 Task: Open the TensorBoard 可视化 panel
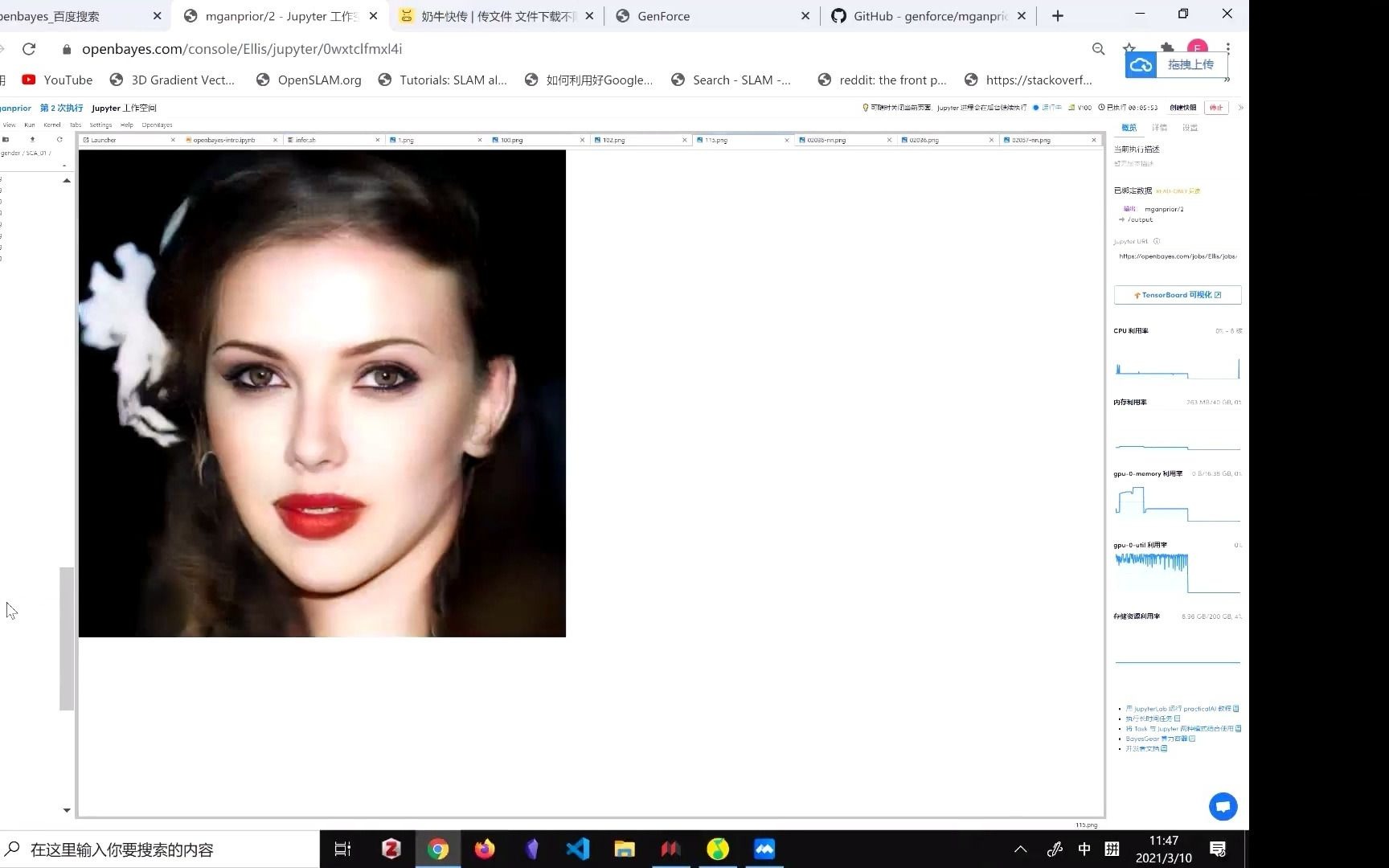pyautogui.click(x=1177, y=295)
